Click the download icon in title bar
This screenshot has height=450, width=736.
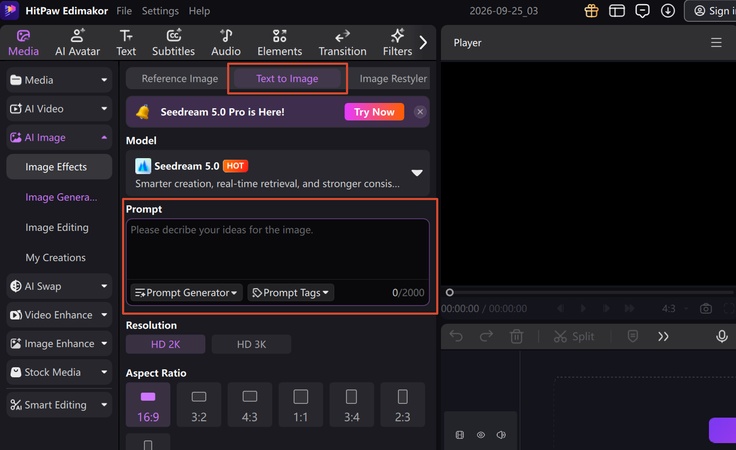668,11
